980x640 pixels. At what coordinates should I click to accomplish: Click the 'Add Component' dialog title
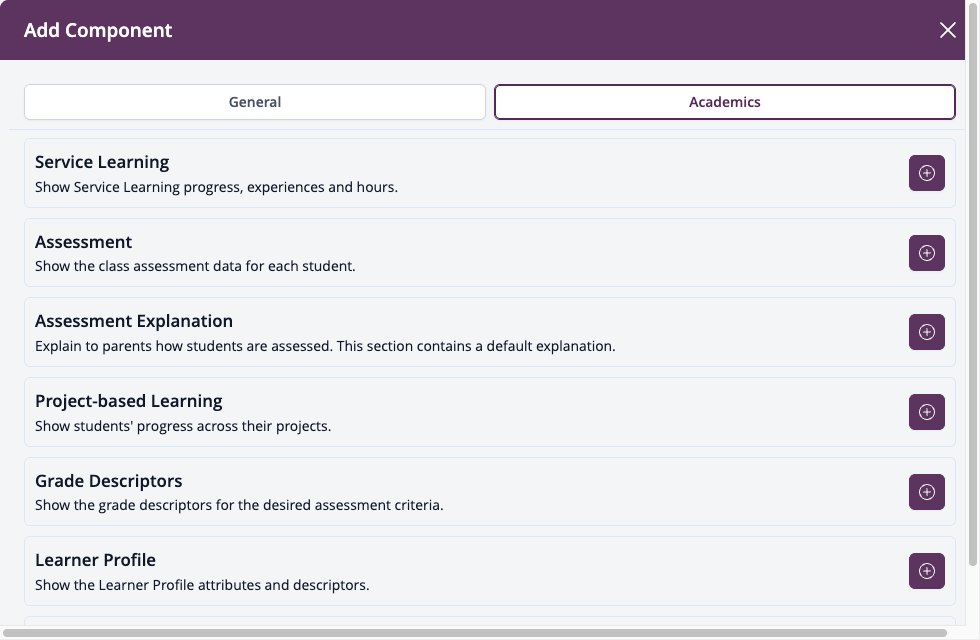pos(98,30)
